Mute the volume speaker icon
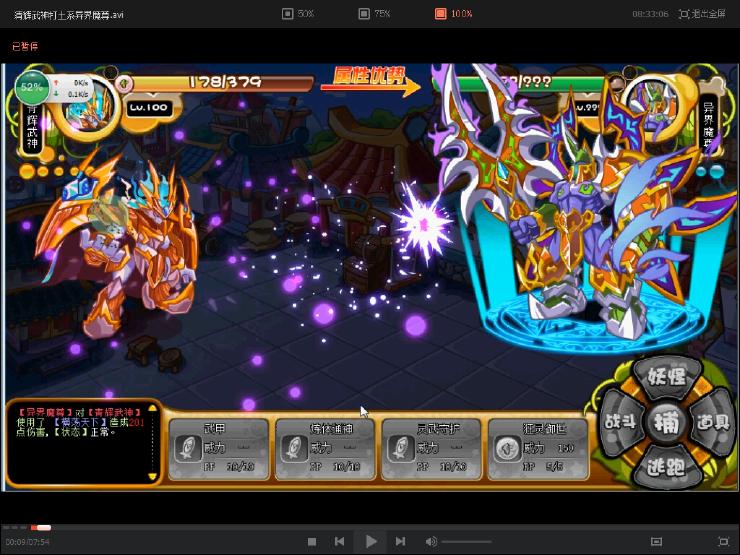 tap(431, 541)
